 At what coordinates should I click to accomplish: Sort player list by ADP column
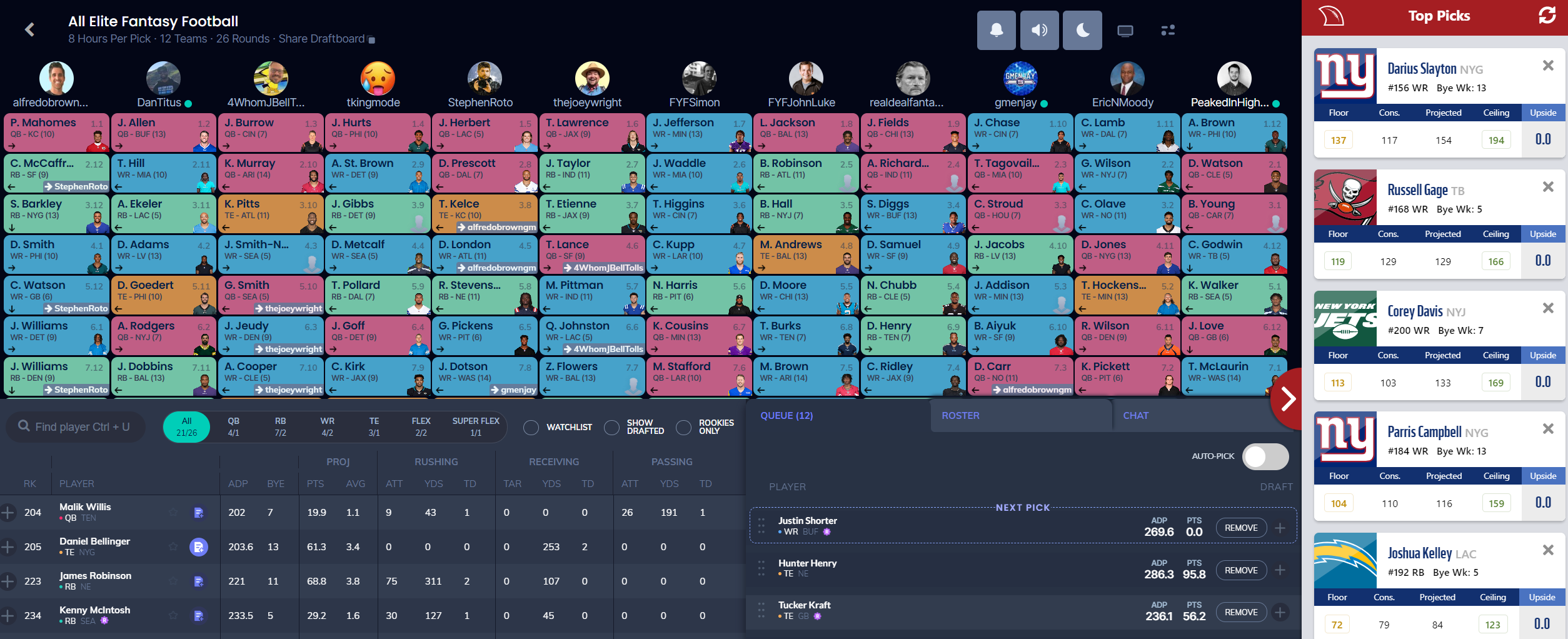tap(238, 484)
